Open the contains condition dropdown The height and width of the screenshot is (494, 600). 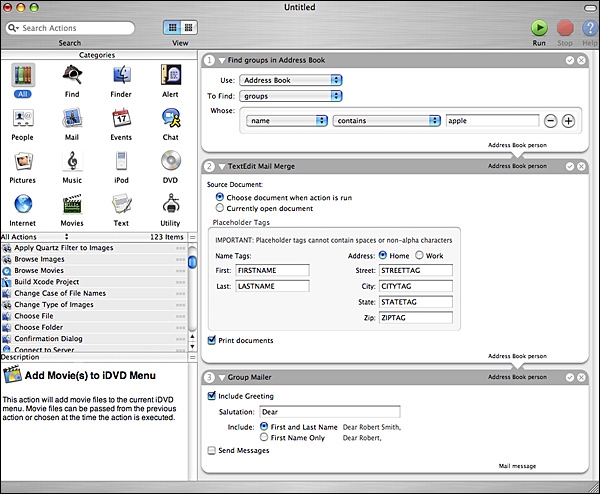386,121
